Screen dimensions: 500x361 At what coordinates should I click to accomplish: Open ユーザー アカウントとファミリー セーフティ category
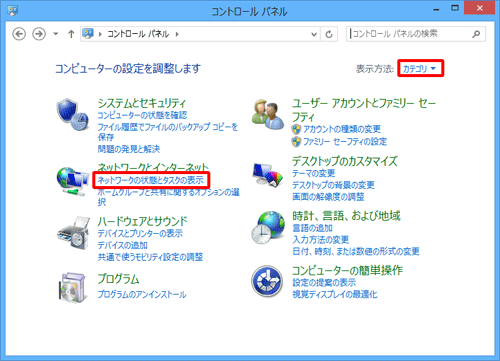[364, 110]
